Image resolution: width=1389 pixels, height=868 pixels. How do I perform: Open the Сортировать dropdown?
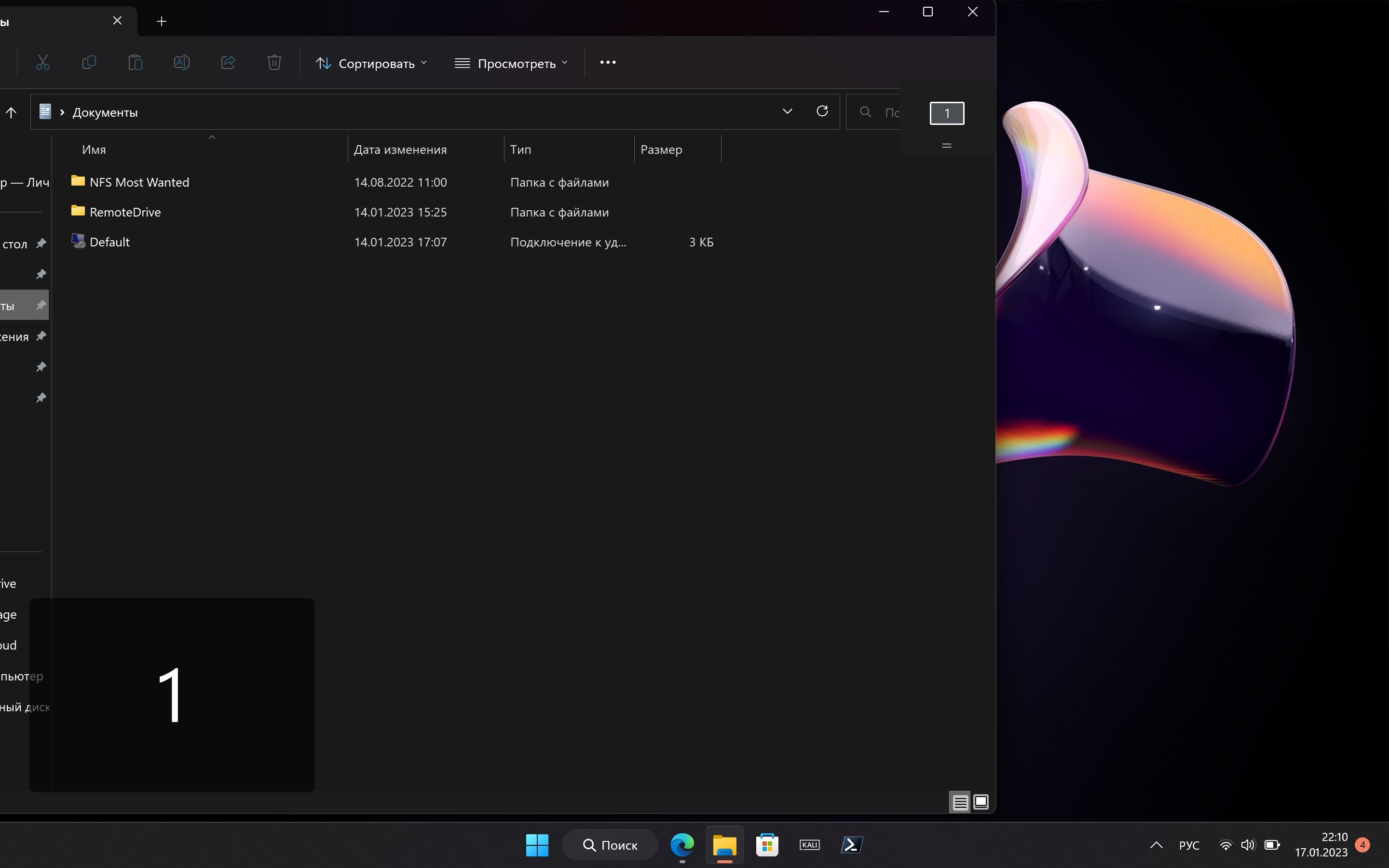371,63
